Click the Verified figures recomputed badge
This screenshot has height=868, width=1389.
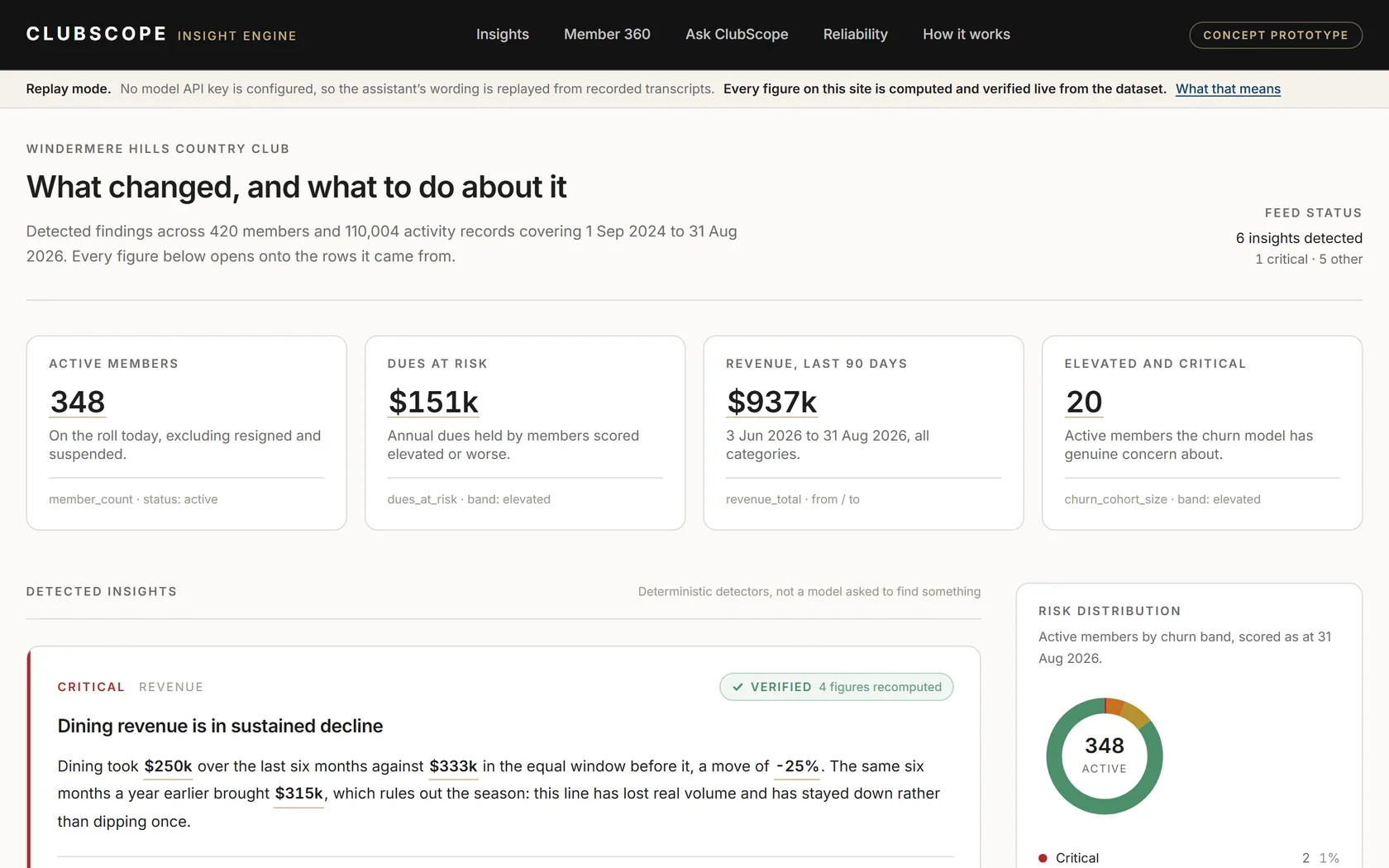tap(836, 687)
